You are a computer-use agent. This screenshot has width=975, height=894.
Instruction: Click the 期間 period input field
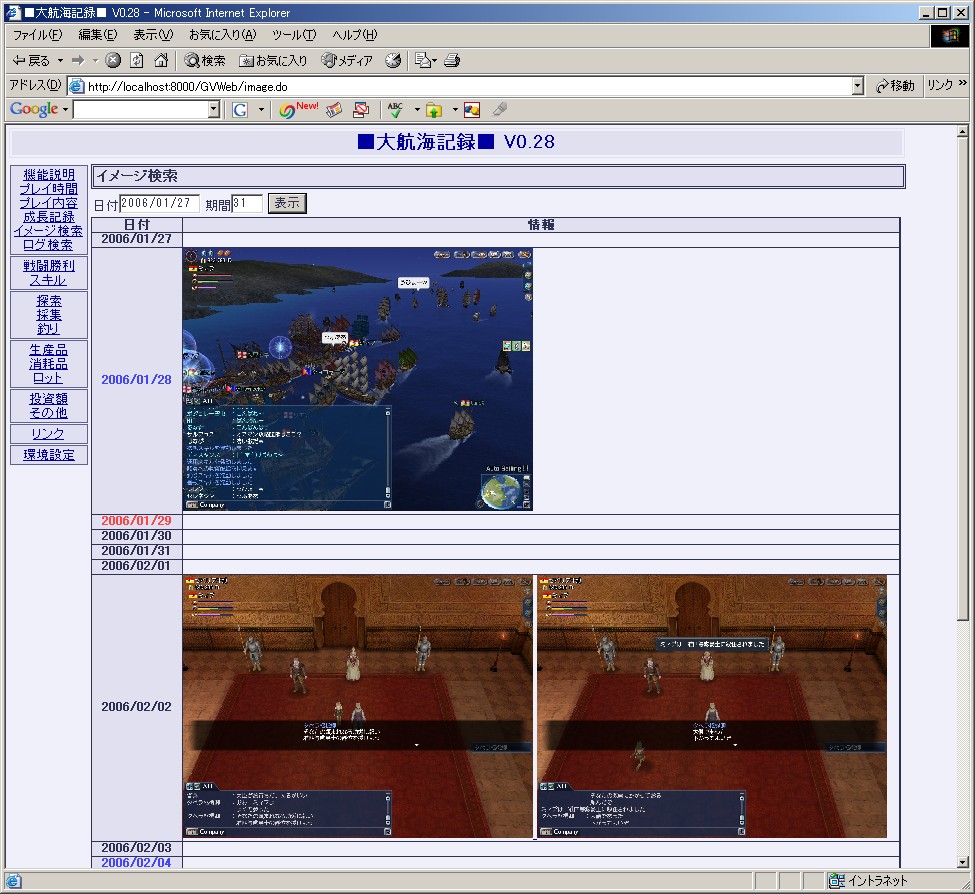tap(247, 203)
